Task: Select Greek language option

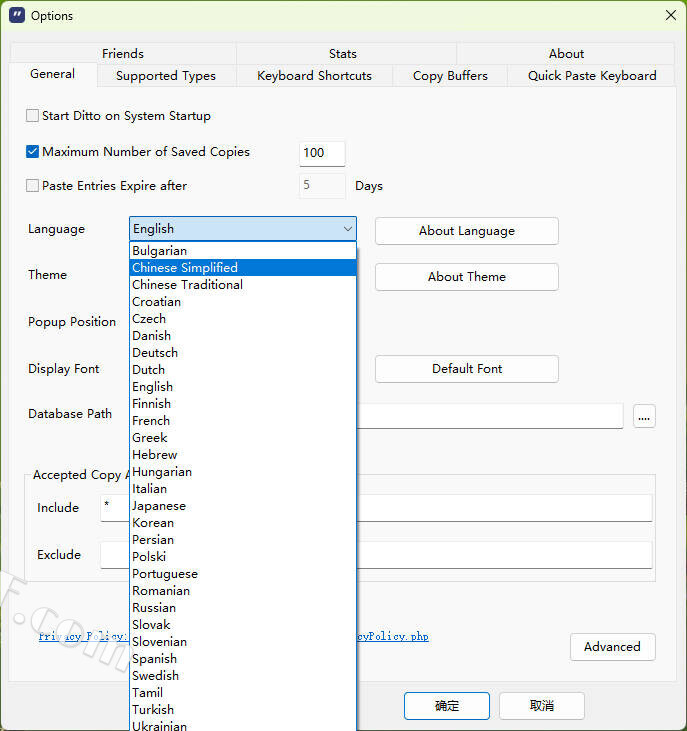Action: 243,438
